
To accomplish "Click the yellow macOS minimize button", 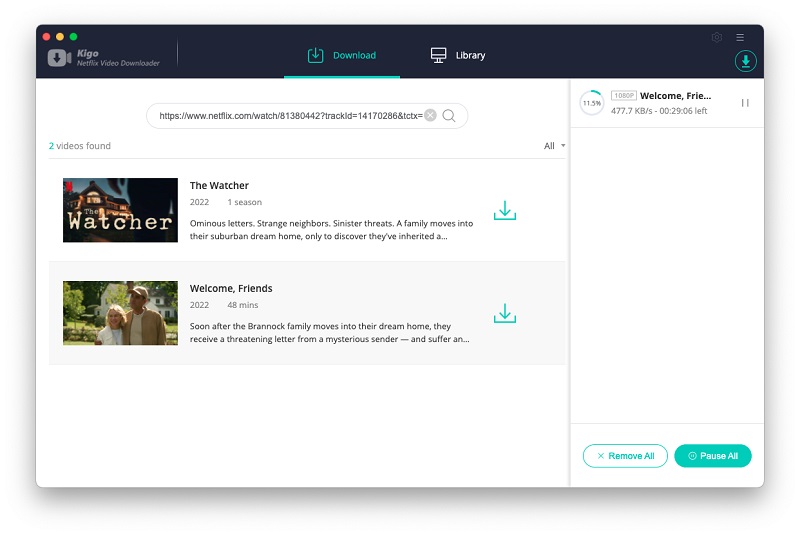I will click(60, 37).
